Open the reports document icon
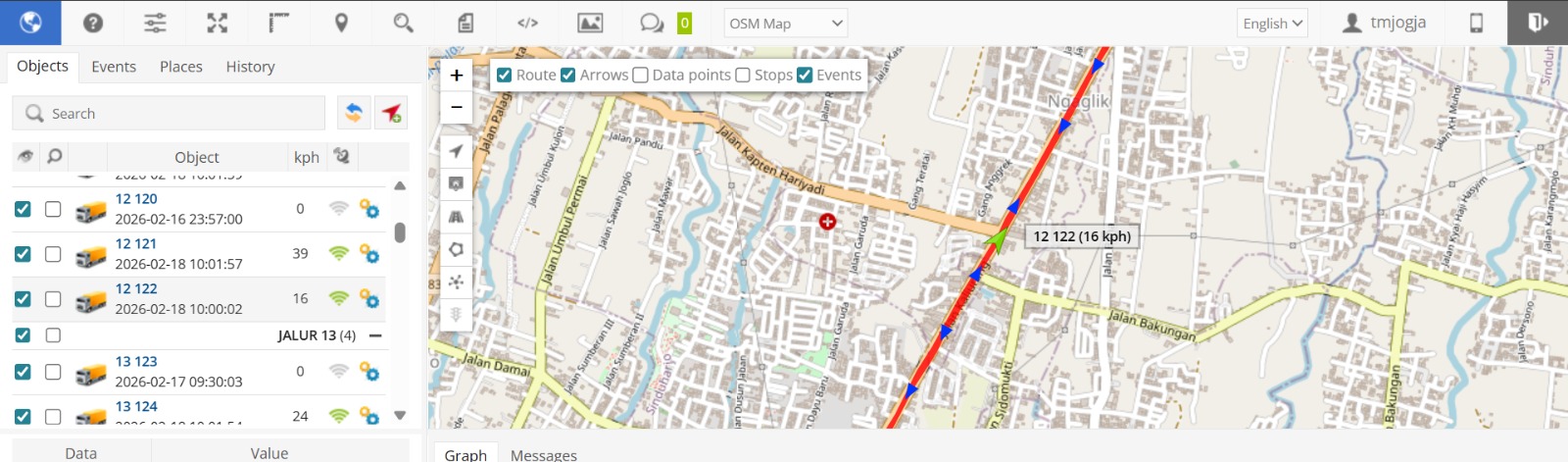The width and height of the screenshot is (1568, 462). click(x=465, y=23)
